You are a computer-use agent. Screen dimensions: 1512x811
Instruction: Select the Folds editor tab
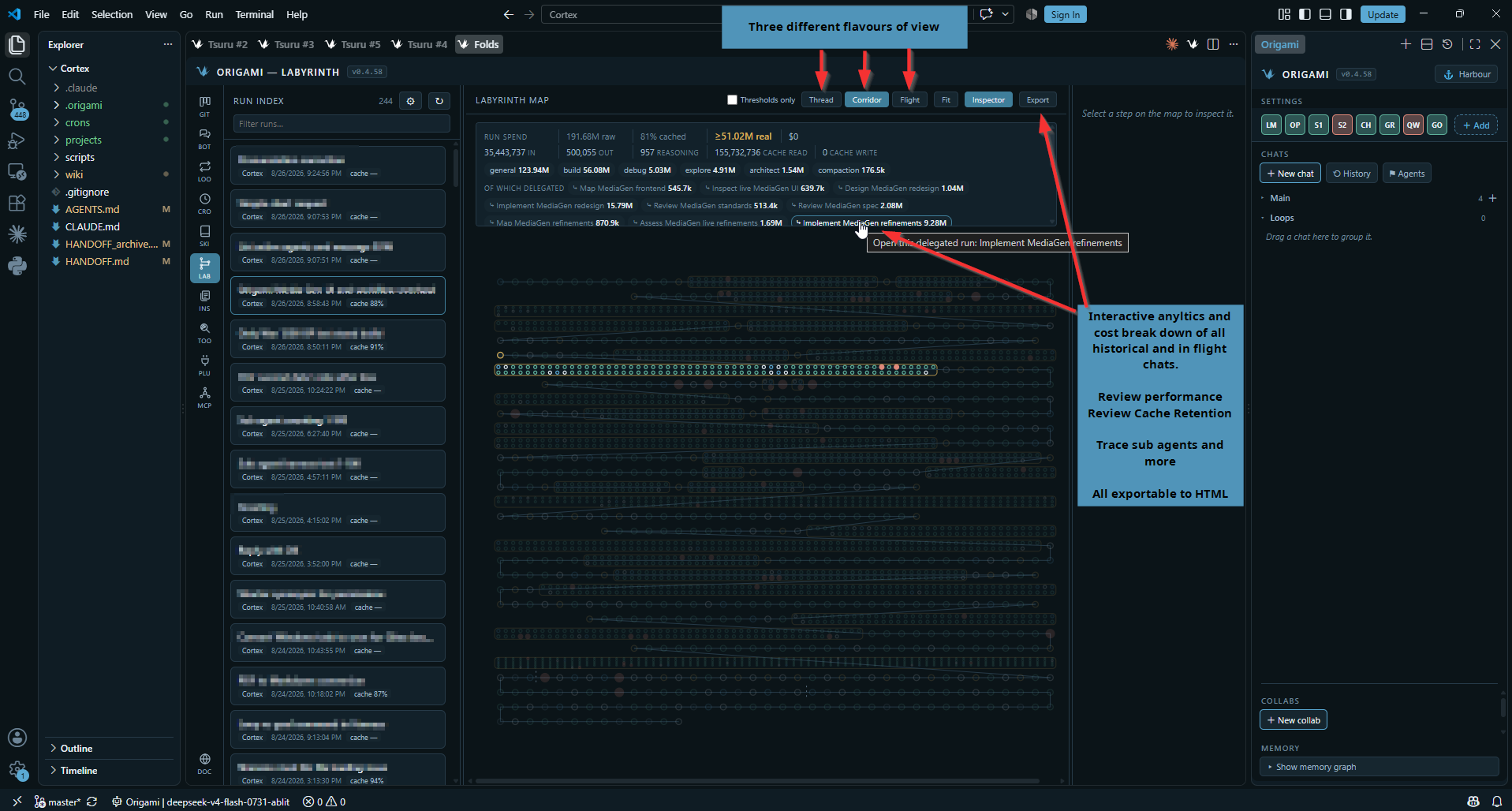pos(479,44)
